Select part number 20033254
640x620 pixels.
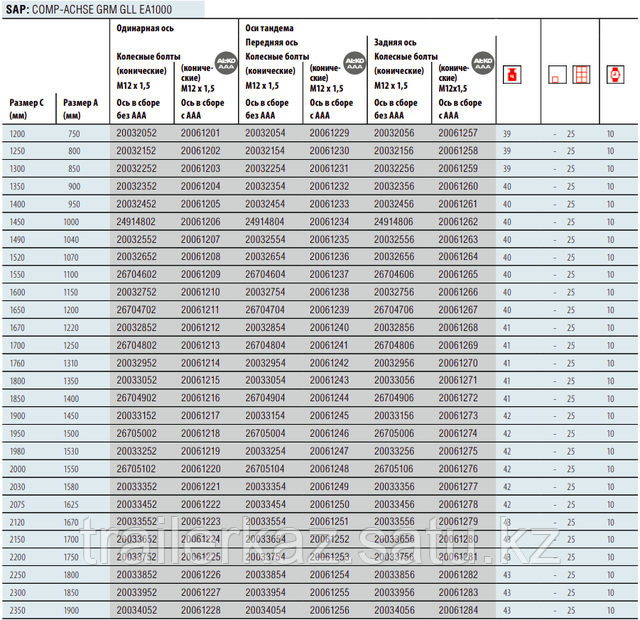(x=265, y=451)
